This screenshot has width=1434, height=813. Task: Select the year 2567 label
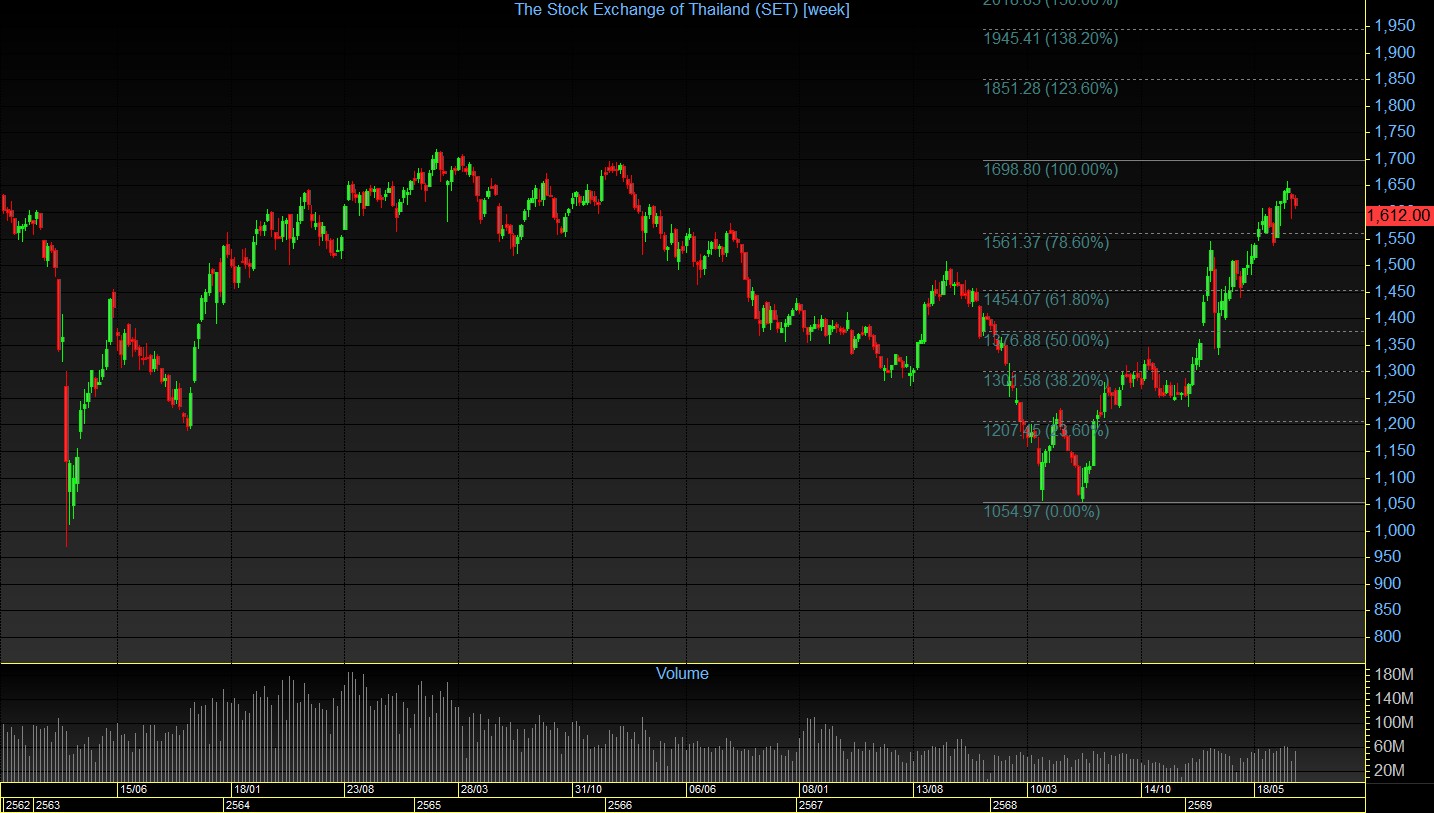[x=811, y=805]
